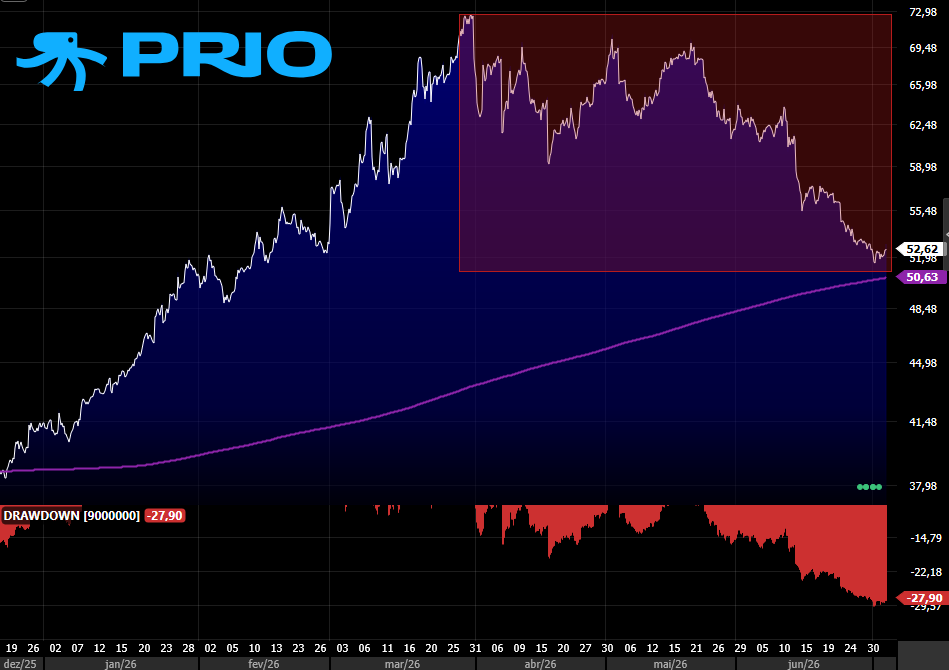The image size is (949, 670).
Task: Click the red -27,90 tag on drawdown axis
Action: (x=924, y=598)
